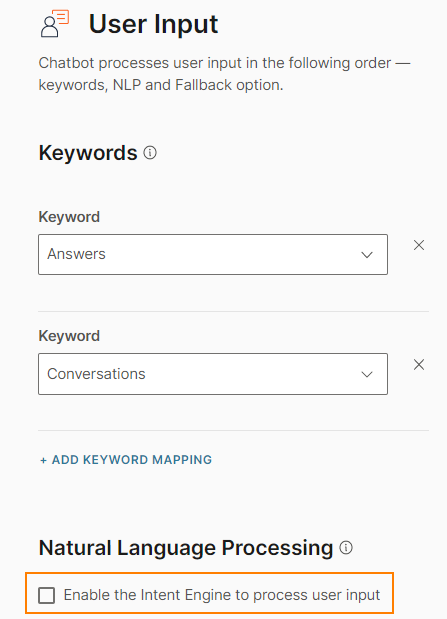This screenshot has height=619, width=447.
Task: Remove the Conversations keyword mapping
Action: pyautogui.click(x=419, y=364)
